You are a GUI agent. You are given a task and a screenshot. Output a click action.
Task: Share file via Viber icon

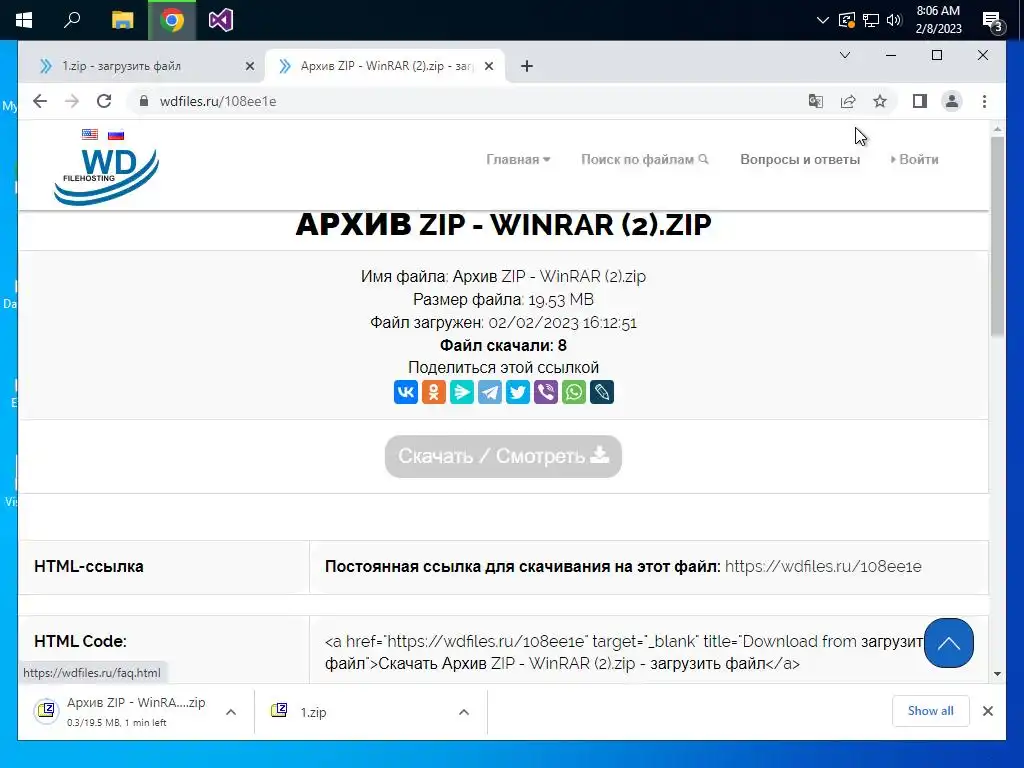point(546,392)
